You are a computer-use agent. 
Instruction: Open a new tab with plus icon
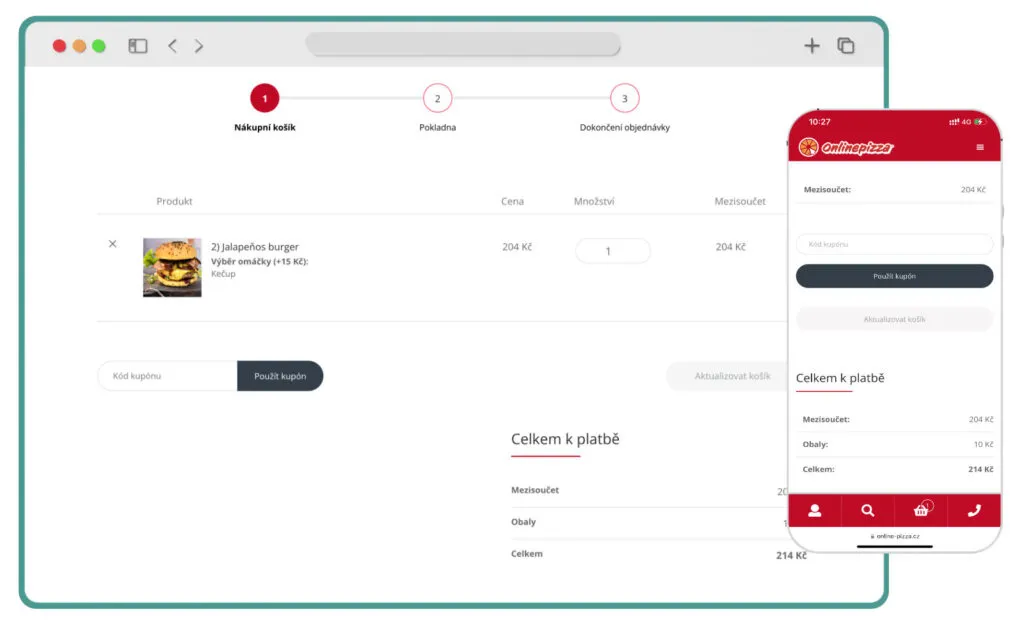pyautogui.click(x=812, y=46)
